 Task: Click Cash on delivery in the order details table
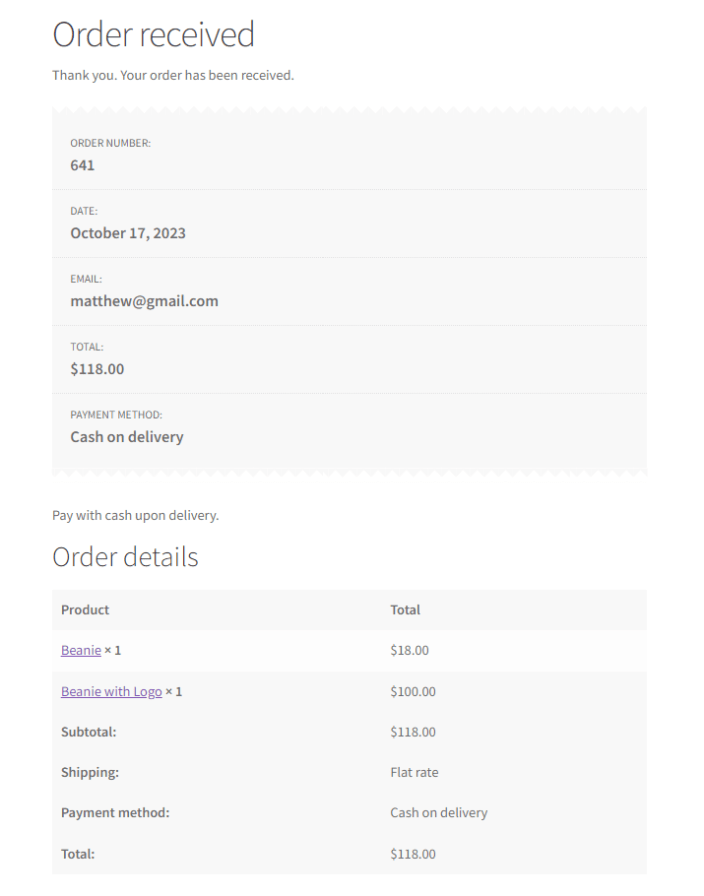coord(439,813)
